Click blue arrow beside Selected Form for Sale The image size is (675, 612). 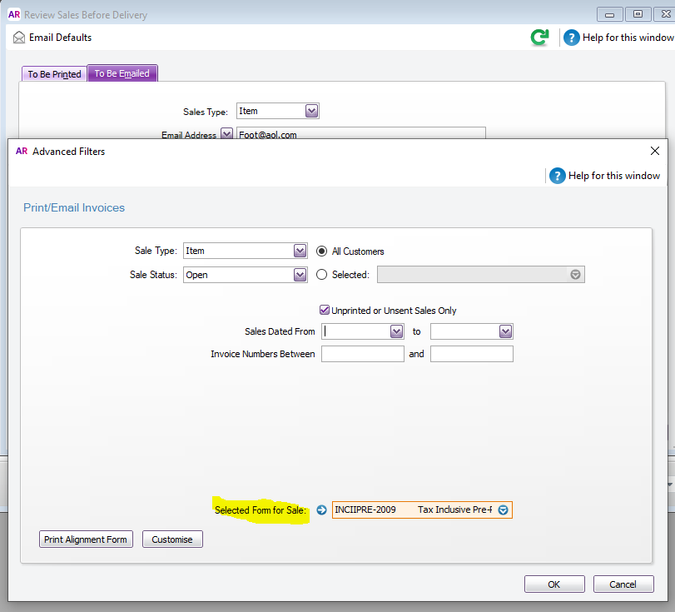point(321,510)
